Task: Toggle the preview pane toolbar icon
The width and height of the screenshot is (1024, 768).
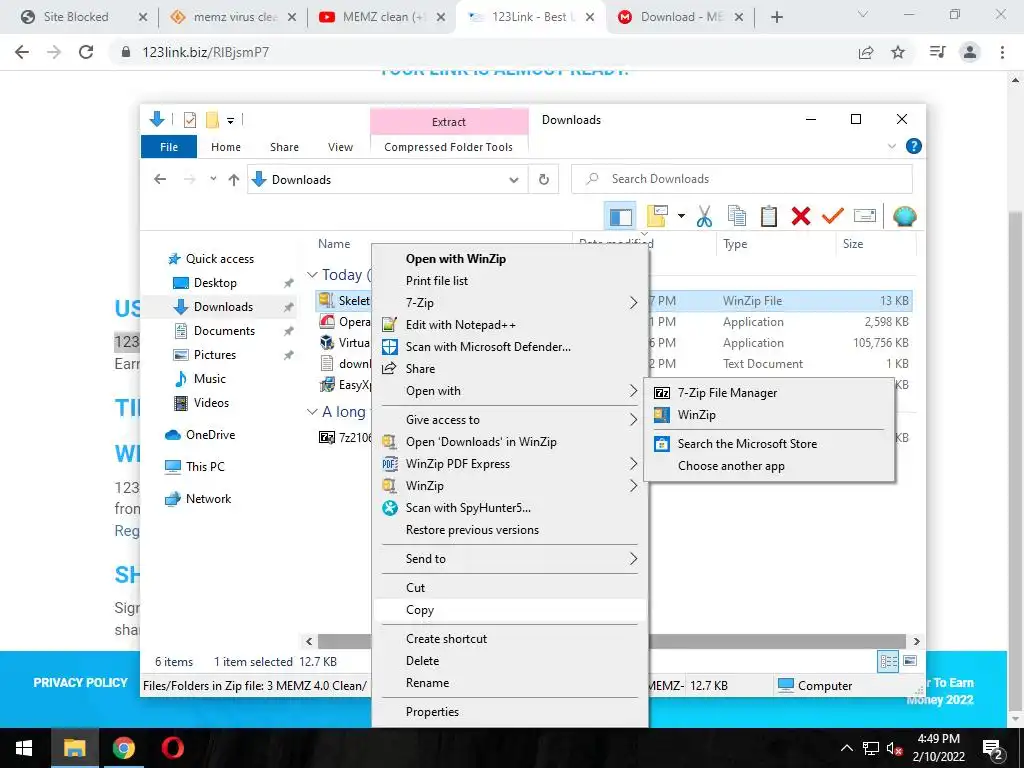Action: coord(620,216)
